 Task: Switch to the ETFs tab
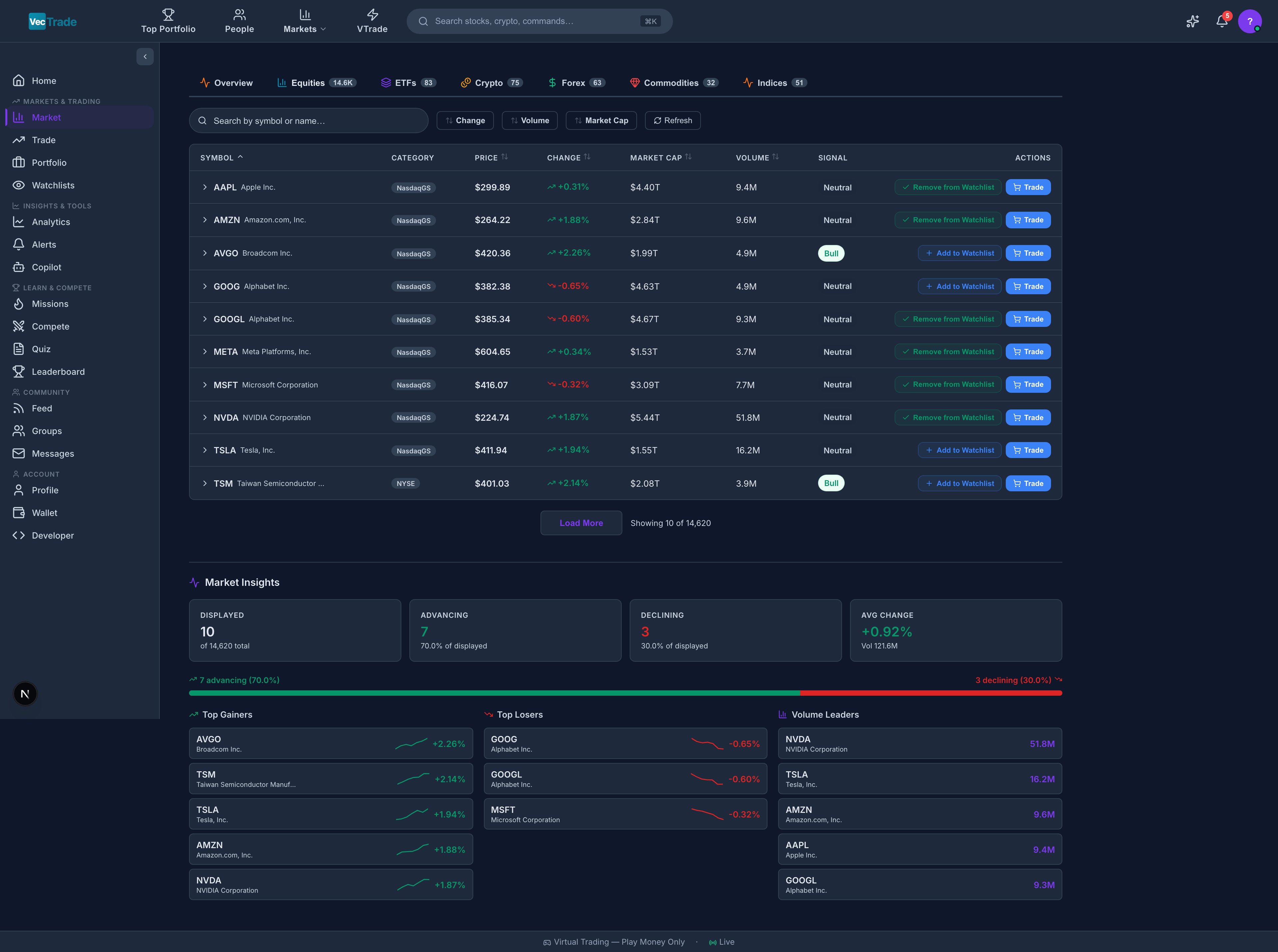pyautogui.click(x=408, y=83)
